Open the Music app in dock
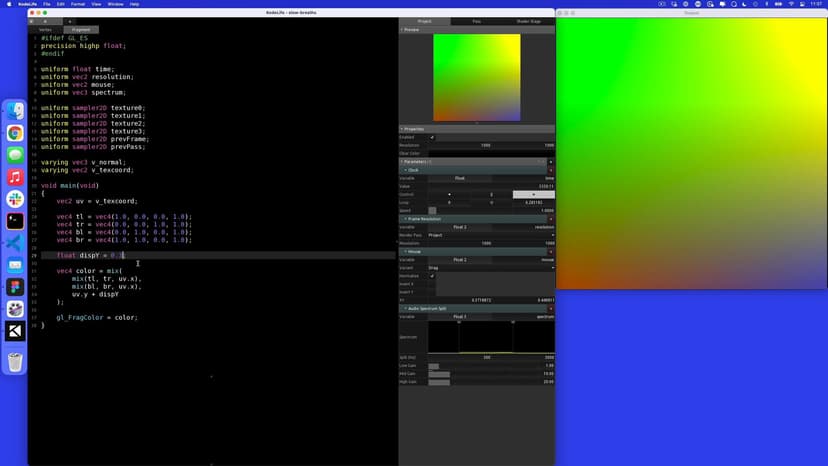 coord(15,177)
